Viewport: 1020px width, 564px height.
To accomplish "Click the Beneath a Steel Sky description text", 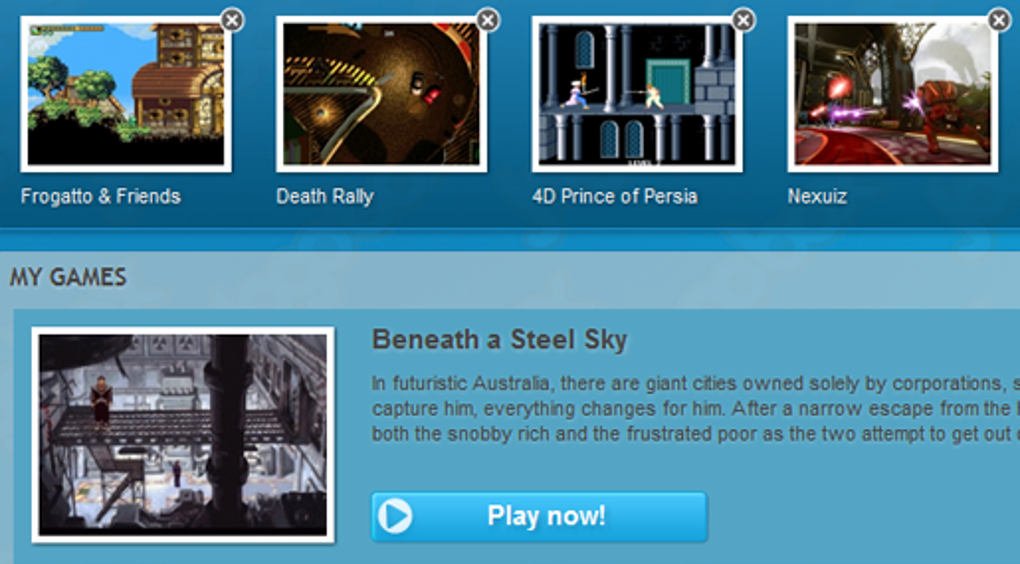I will pos(695,409).
